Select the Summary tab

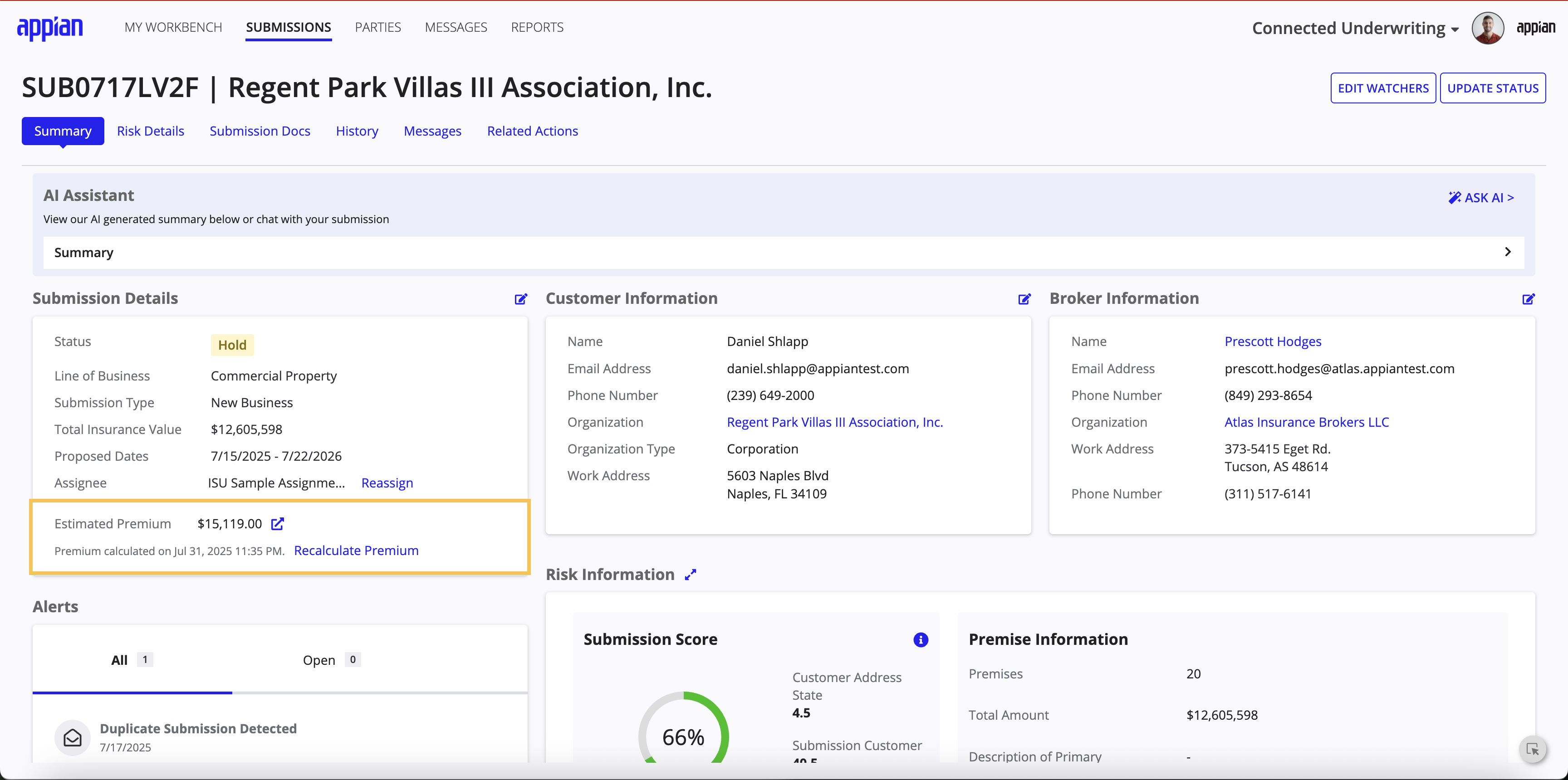point(63,131)
